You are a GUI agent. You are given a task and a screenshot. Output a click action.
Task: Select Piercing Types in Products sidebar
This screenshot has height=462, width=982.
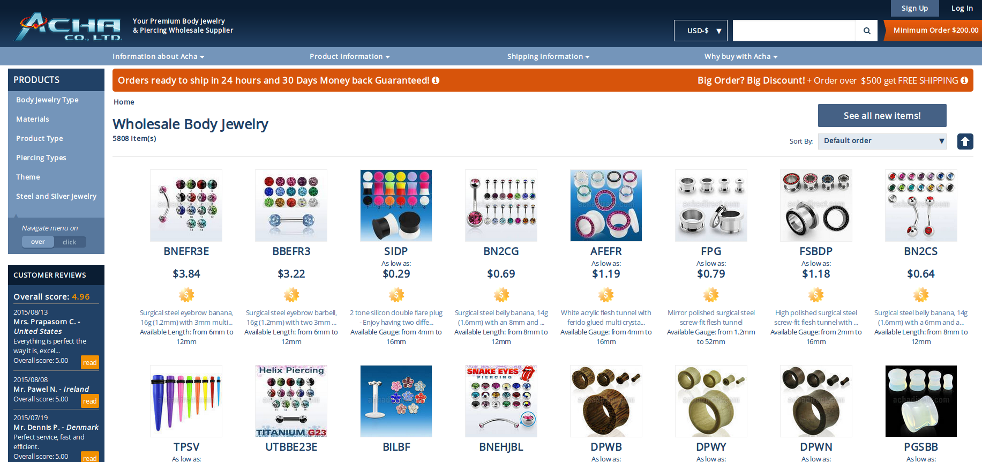tap(41, 158)
